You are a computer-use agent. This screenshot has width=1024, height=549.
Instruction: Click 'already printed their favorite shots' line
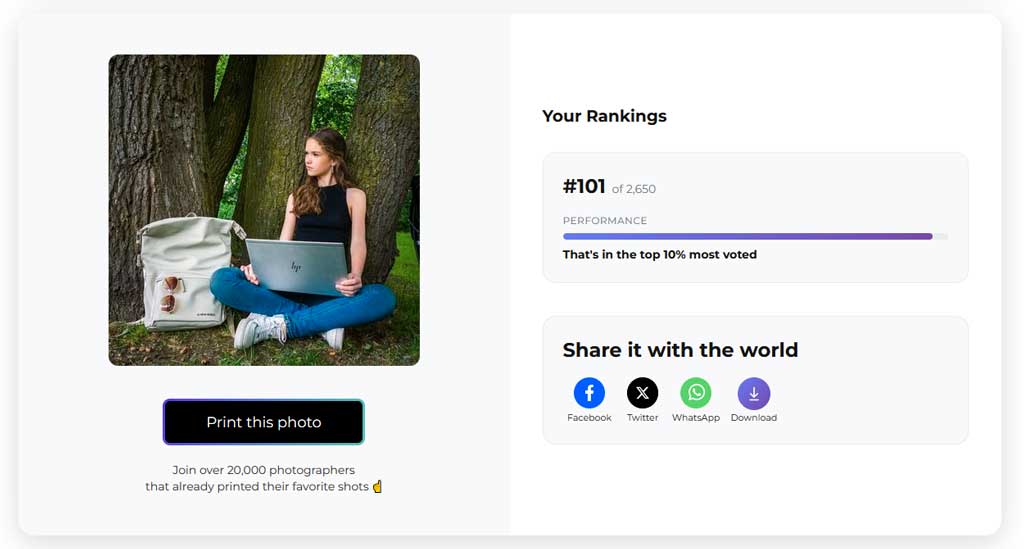point(257,487)
